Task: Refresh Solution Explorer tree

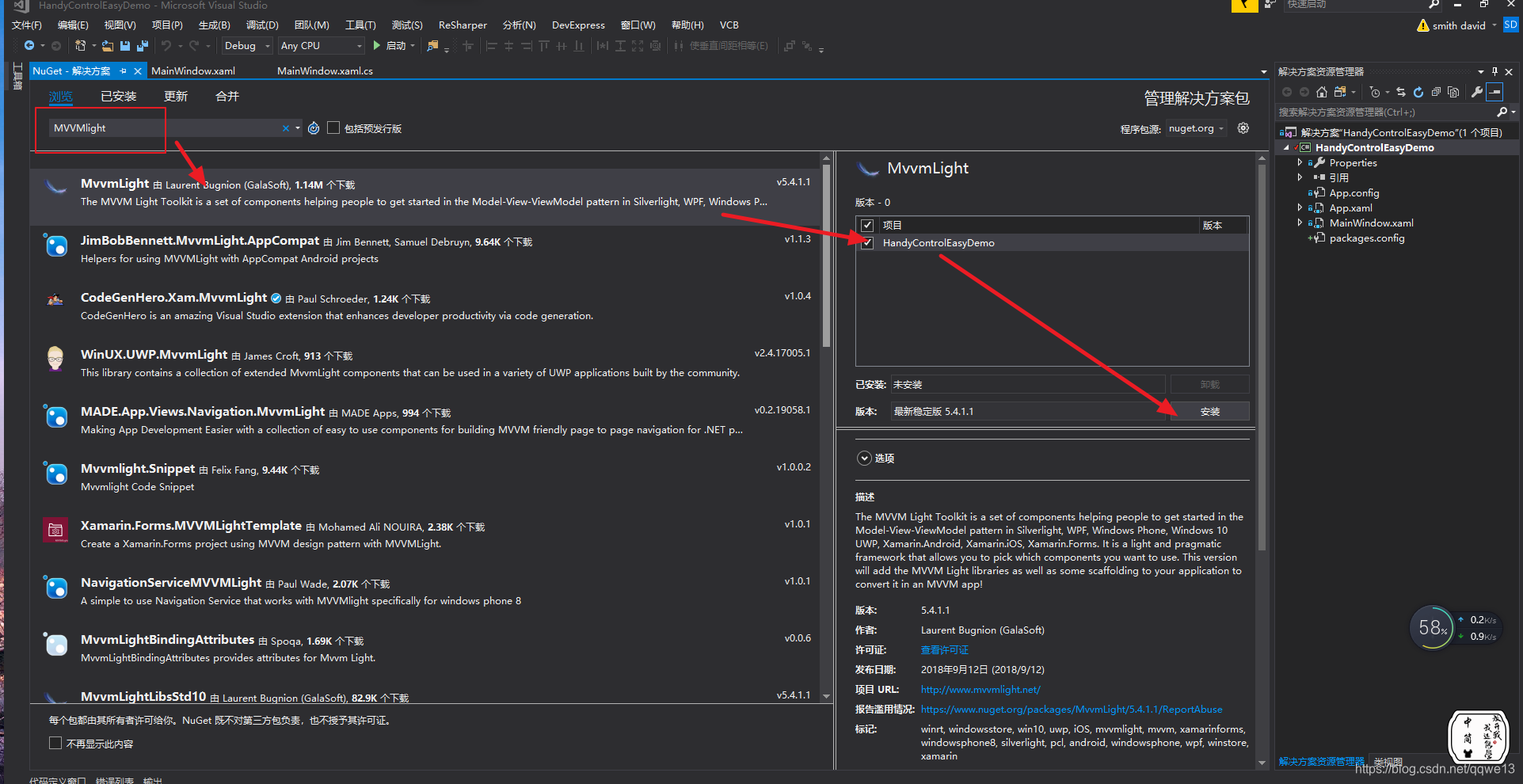Action: click(x=1418, y=92)
